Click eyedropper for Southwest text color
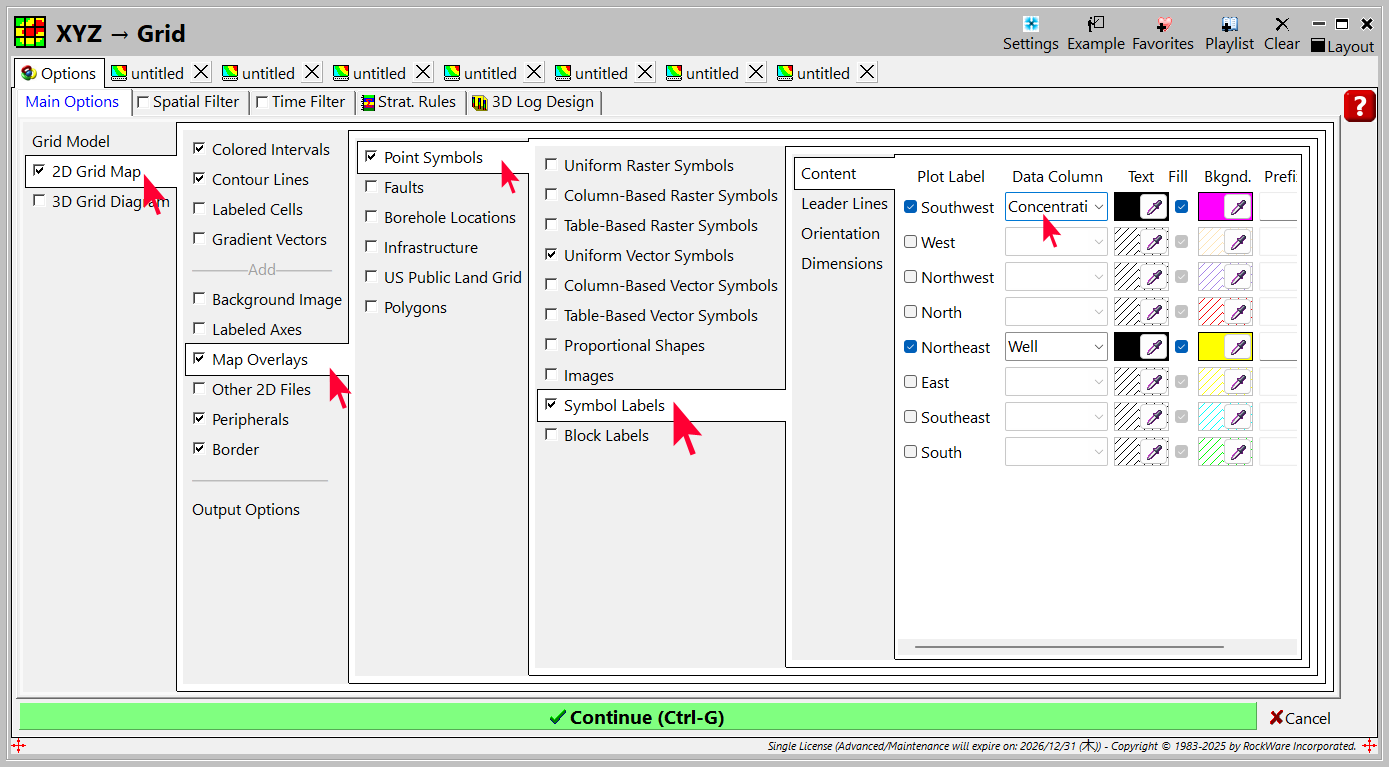1389x767 pixels. click(1154, 207)
